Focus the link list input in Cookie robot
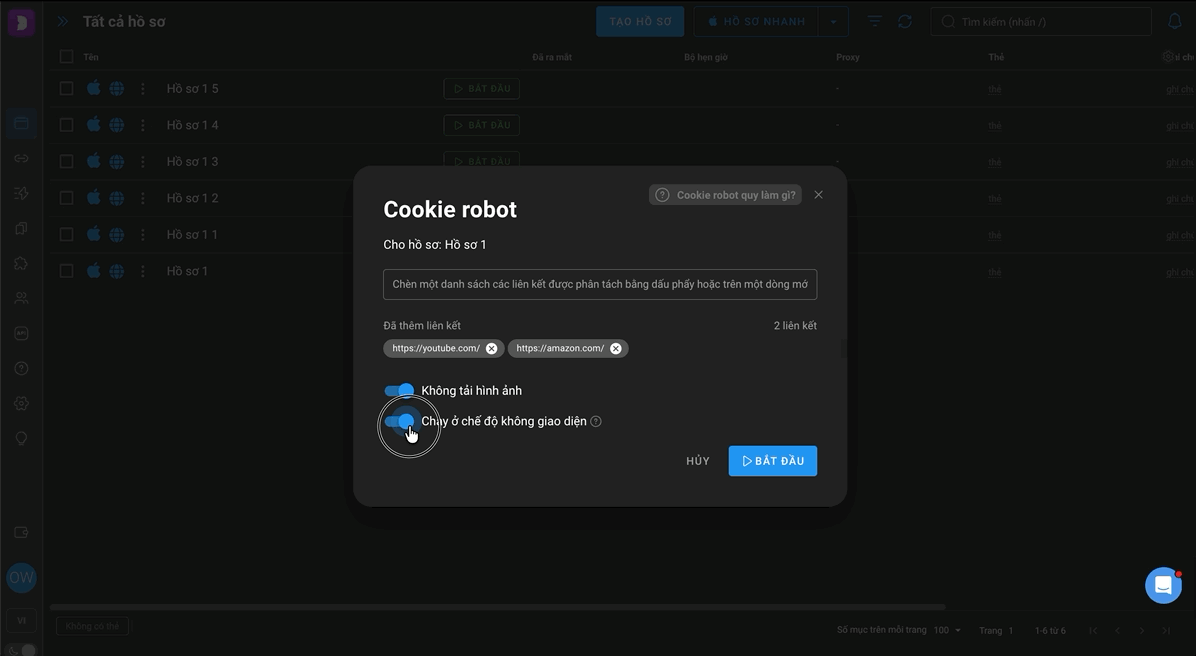The height and width of the screenshot is (656, 1196). click(600, 285)
